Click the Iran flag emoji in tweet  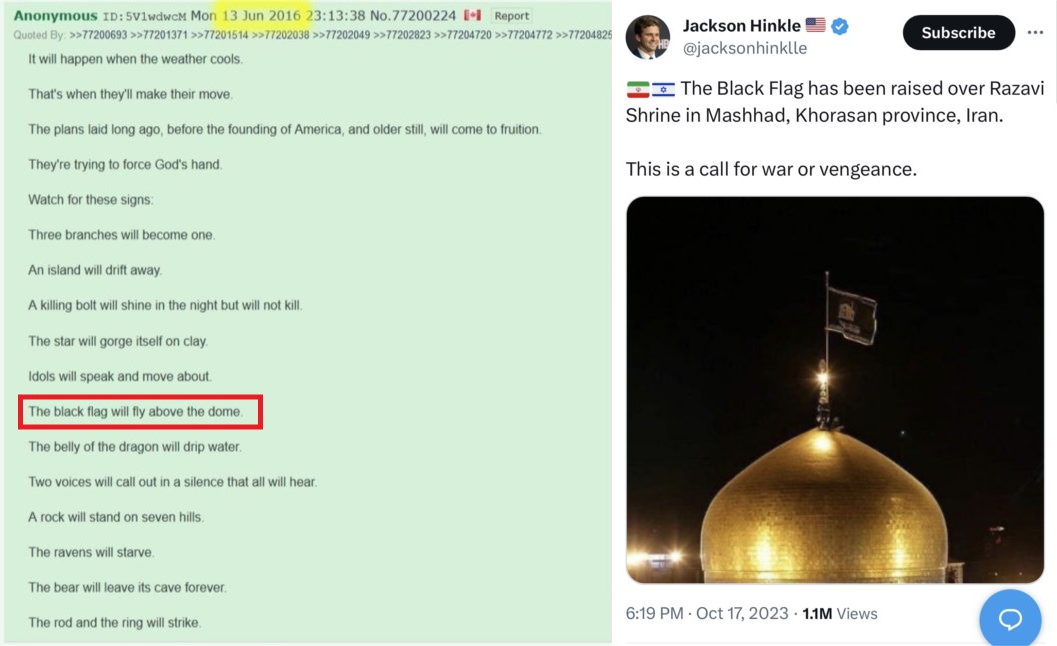pyautogui.click(x=638, y=89)
